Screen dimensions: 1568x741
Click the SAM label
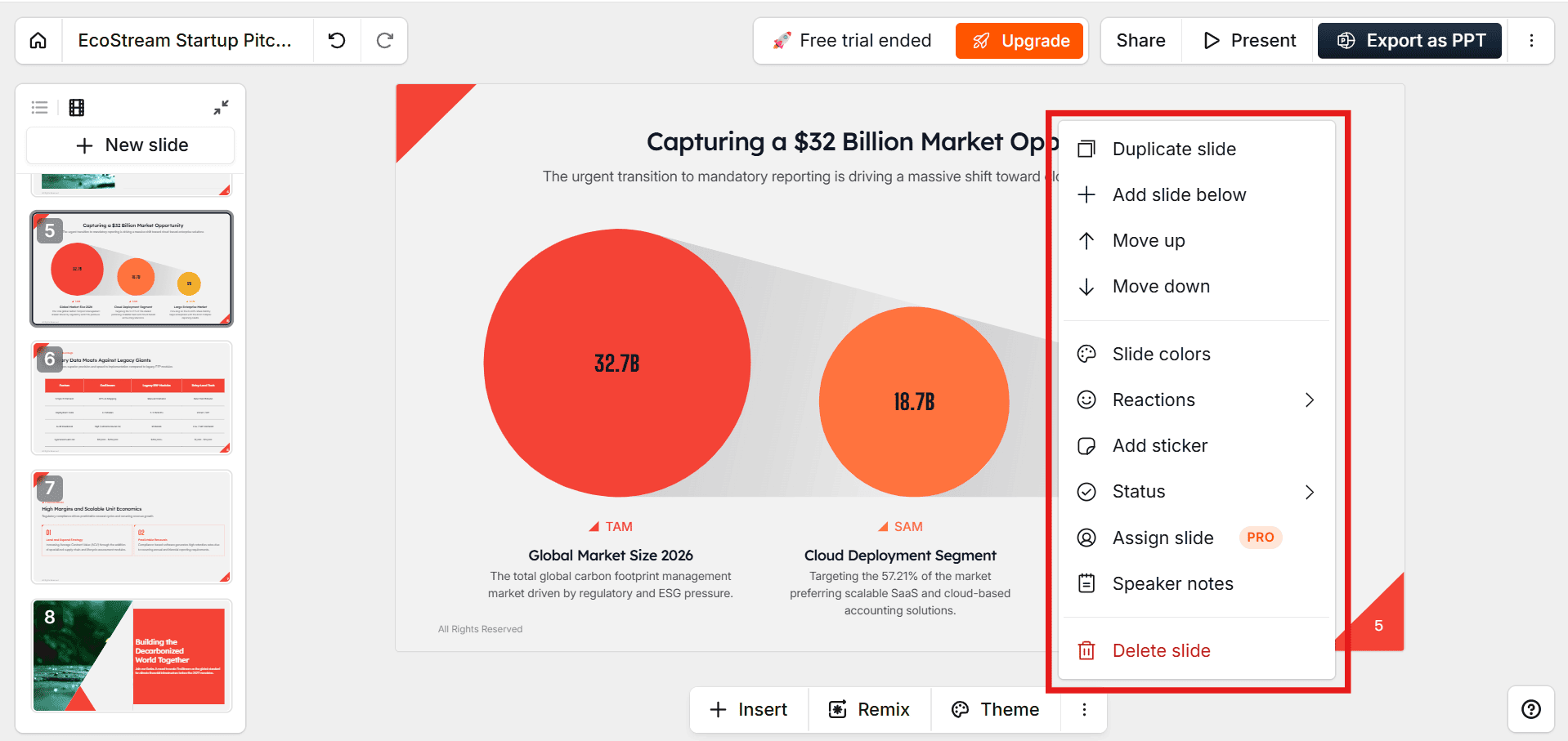(x=908, y=527)
